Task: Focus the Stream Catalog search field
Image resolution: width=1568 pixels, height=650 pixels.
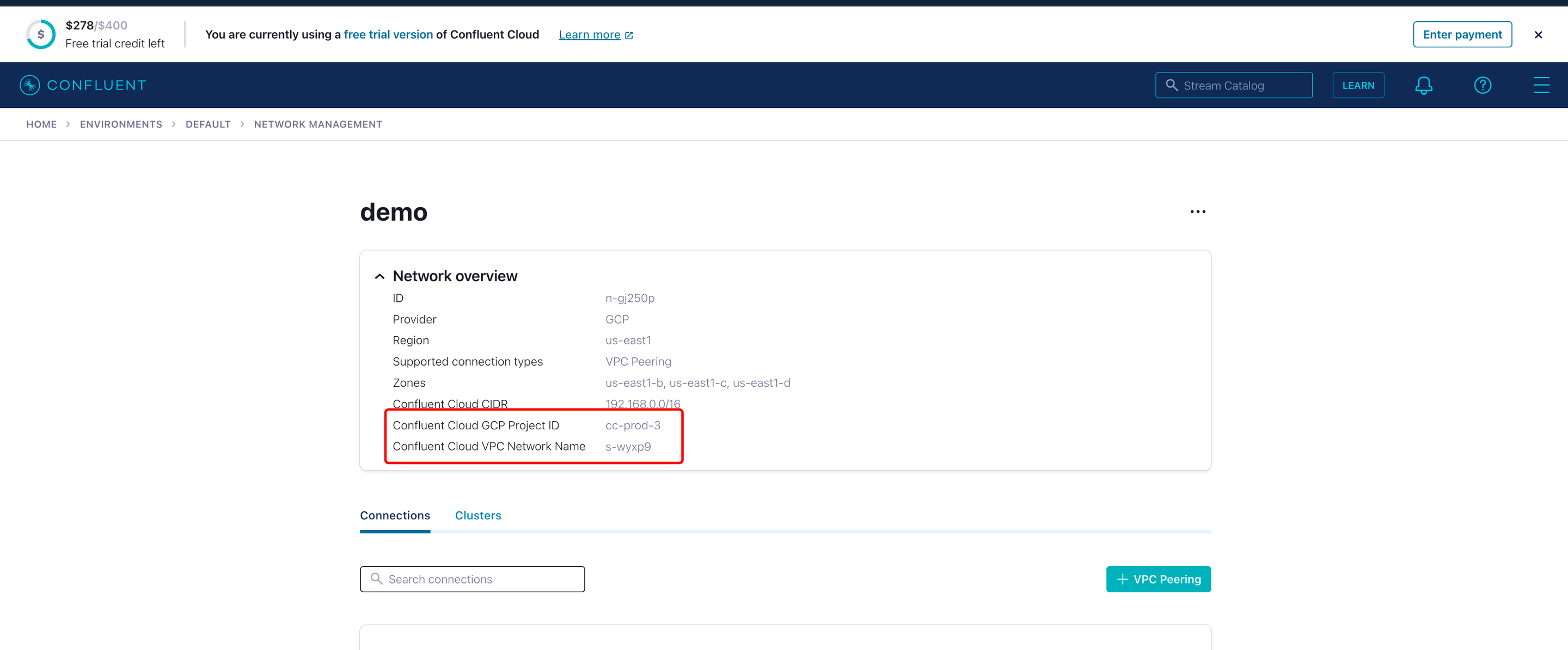Action: (x=1234, y=86)
